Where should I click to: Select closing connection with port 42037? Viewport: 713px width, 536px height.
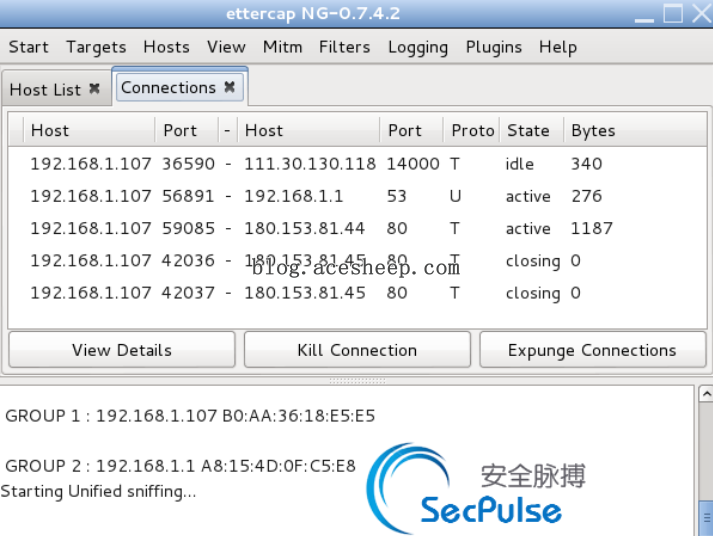357,293
